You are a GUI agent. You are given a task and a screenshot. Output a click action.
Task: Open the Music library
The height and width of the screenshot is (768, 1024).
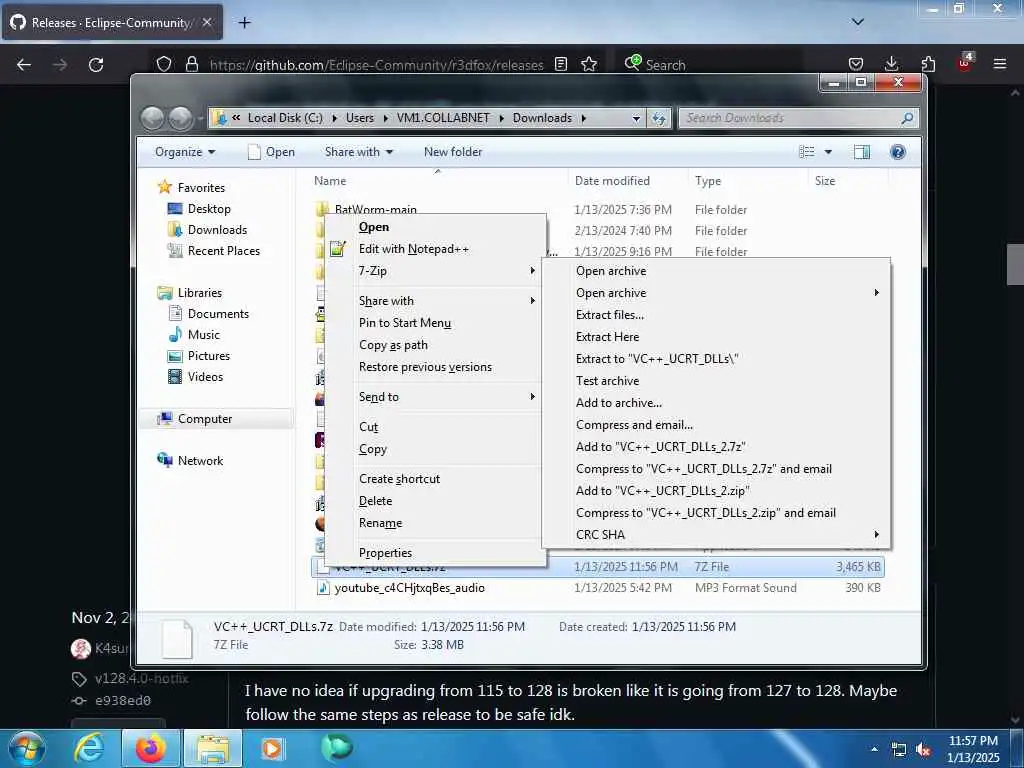point(204,335)
